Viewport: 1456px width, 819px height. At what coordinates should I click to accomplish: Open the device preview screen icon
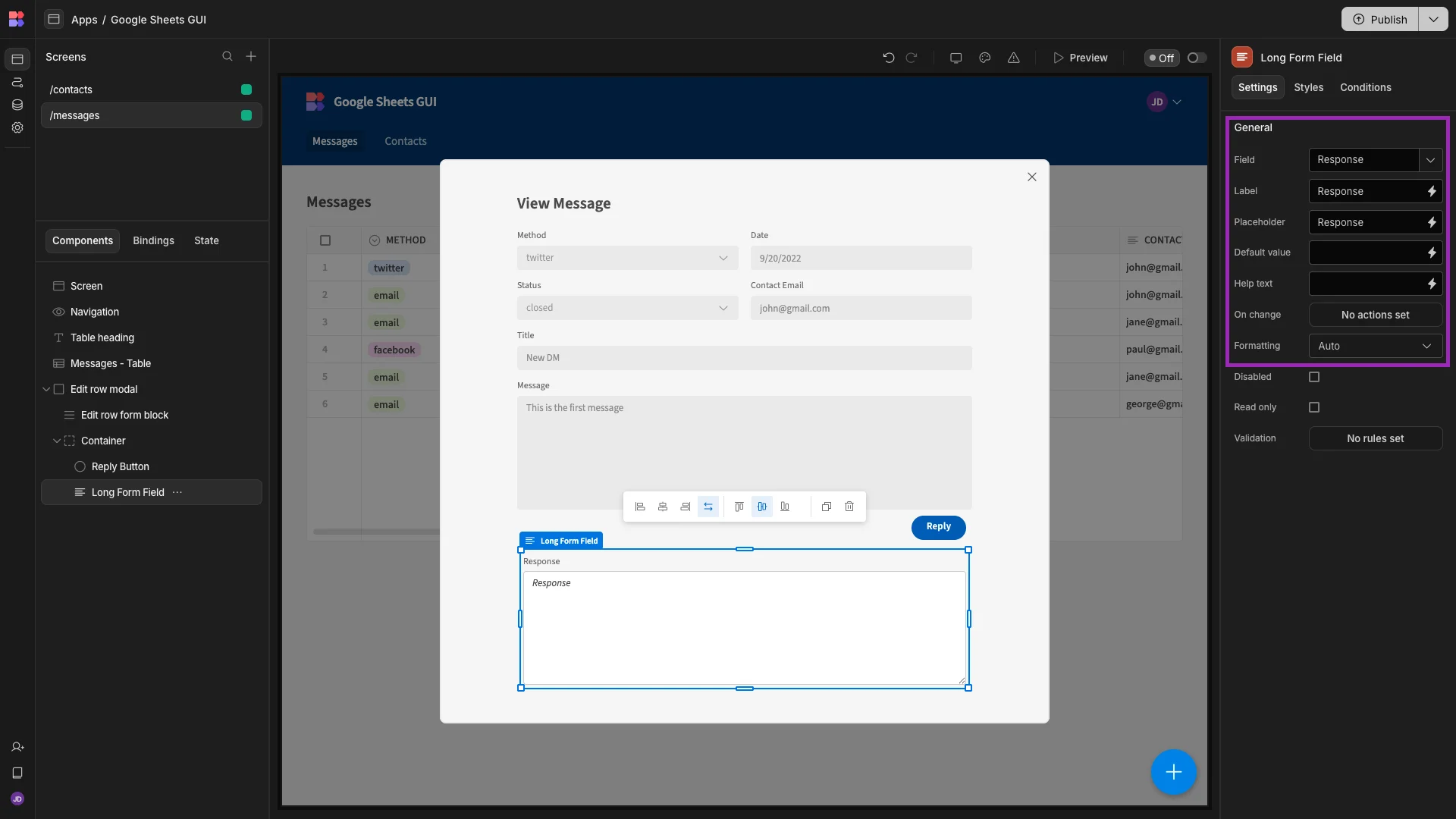[955, 58]
